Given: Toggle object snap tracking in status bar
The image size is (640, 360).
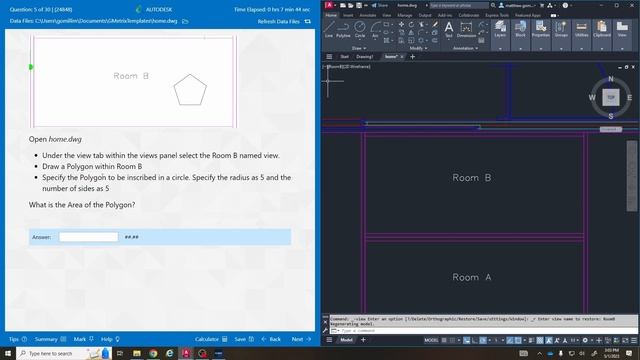Looking at the screenshot, I should 510,340.
